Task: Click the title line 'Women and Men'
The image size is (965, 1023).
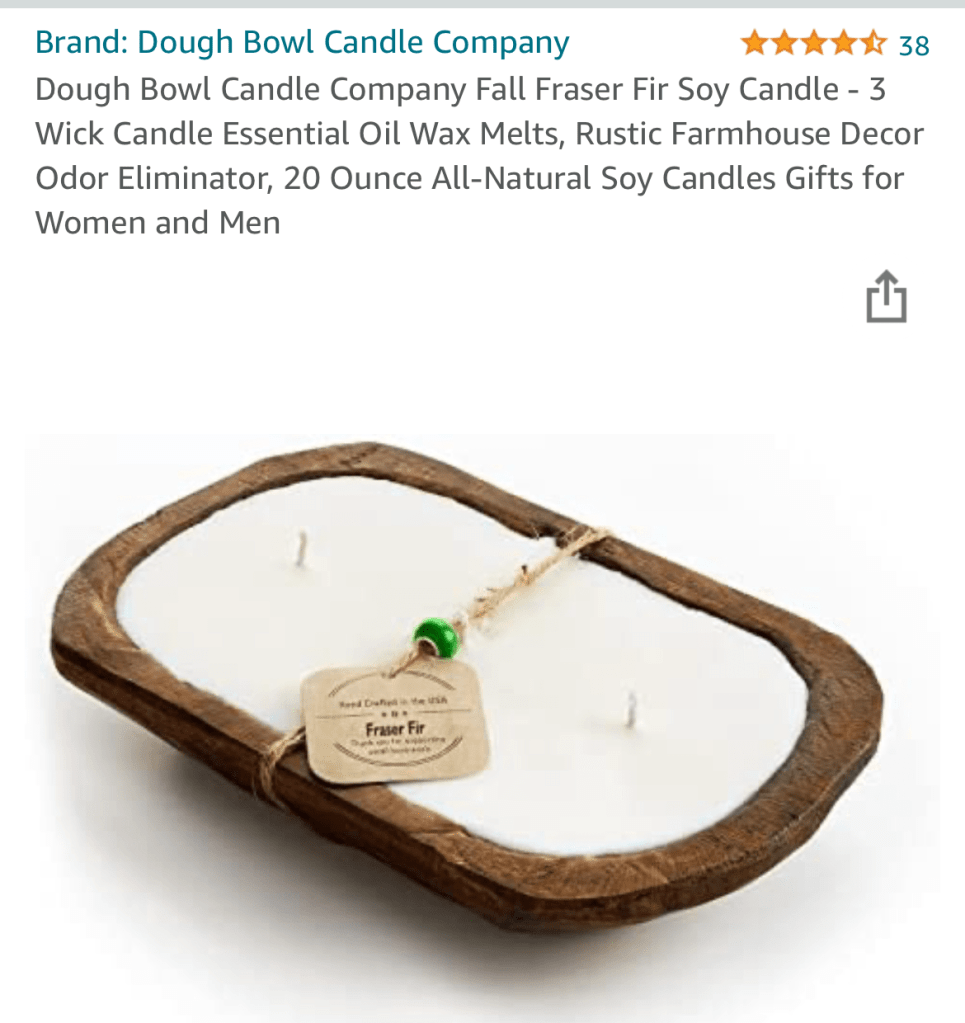Action: 158,222
